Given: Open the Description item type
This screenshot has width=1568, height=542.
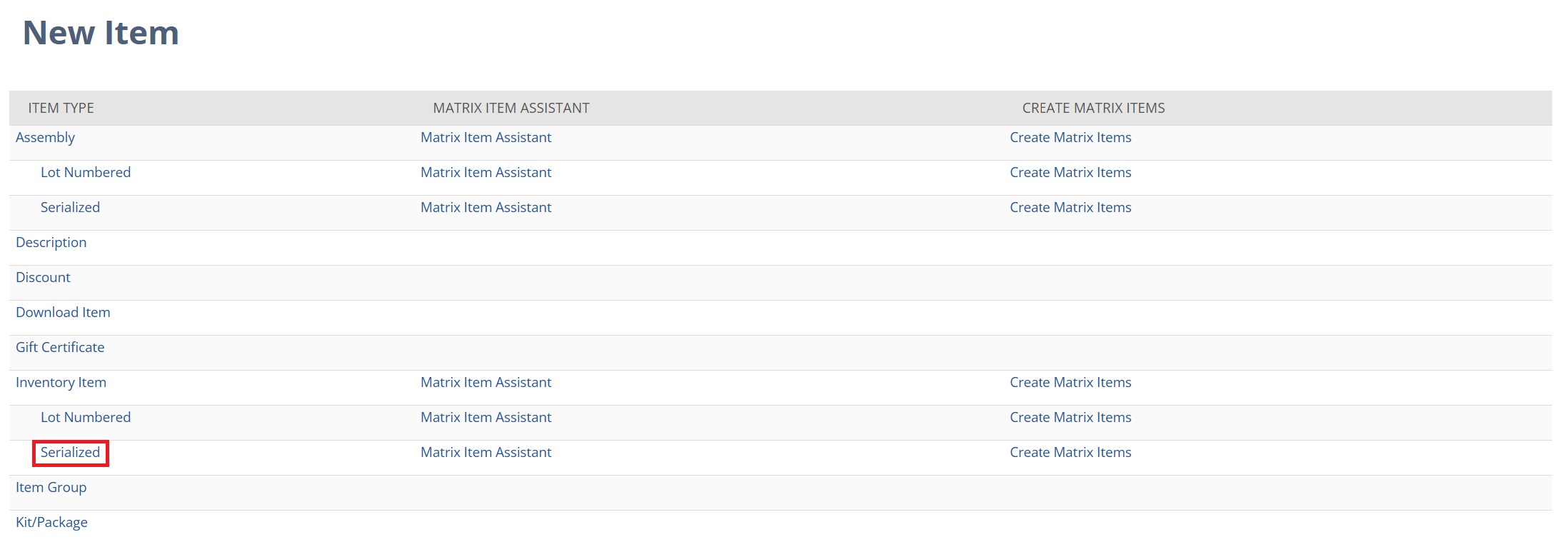Looking at the screenshot, I should pyautogui.click(x=51, y=242).
